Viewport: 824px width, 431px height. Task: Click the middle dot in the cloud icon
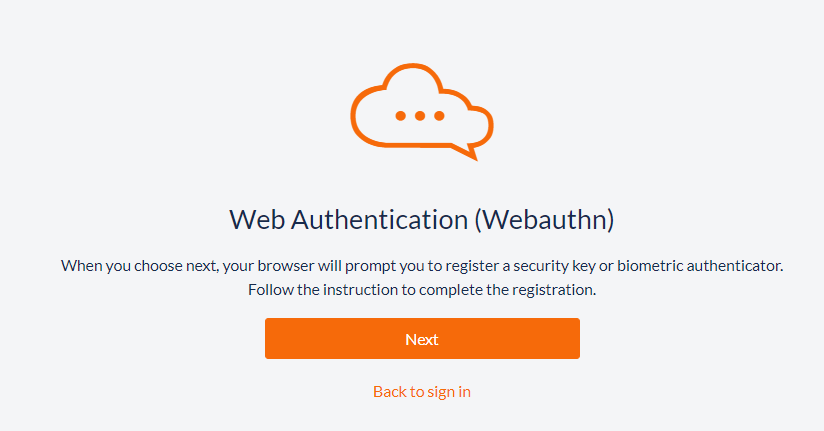point(421,116)
